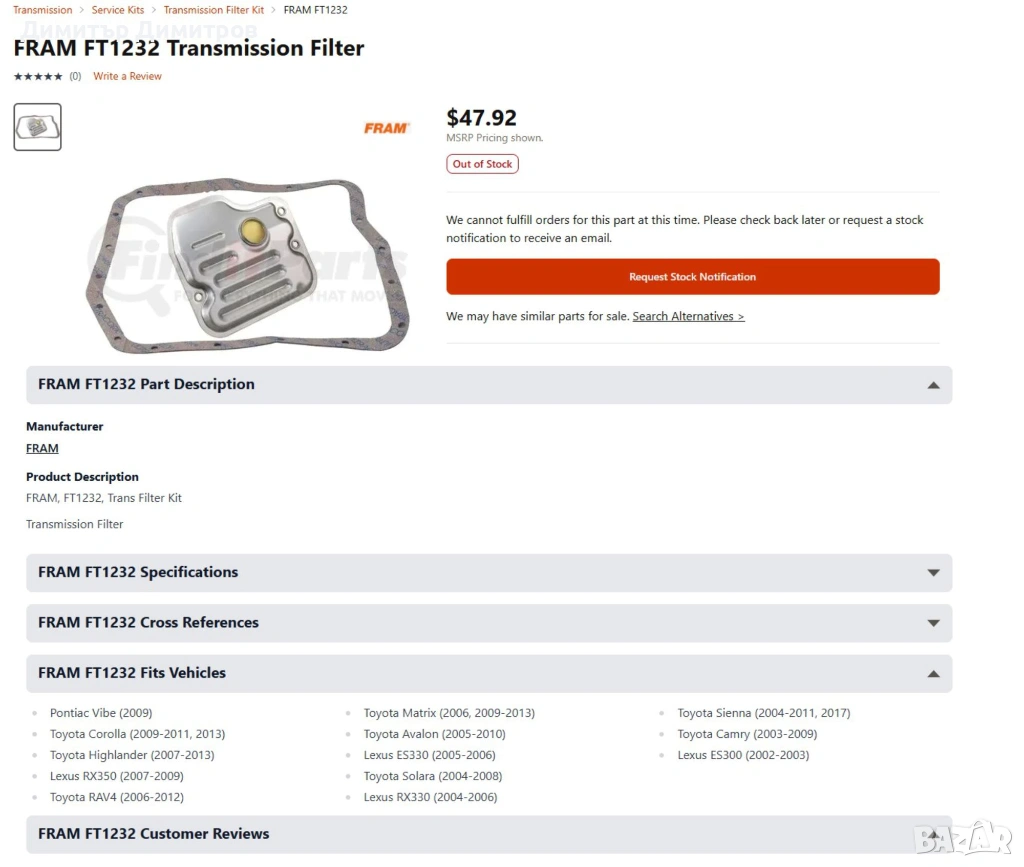Click the Request Stock Notification button

click(x=692, y=277)
